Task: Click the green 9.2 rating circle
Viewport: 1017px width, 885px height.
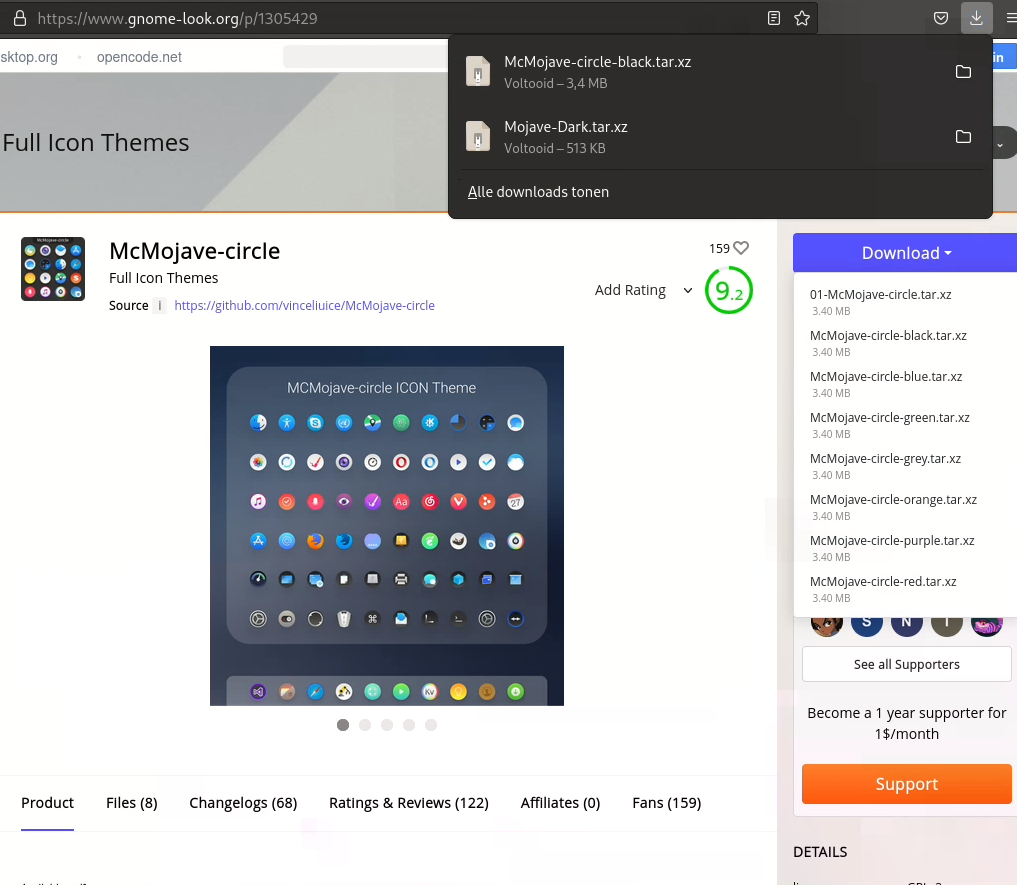Action: click(728, 290)
